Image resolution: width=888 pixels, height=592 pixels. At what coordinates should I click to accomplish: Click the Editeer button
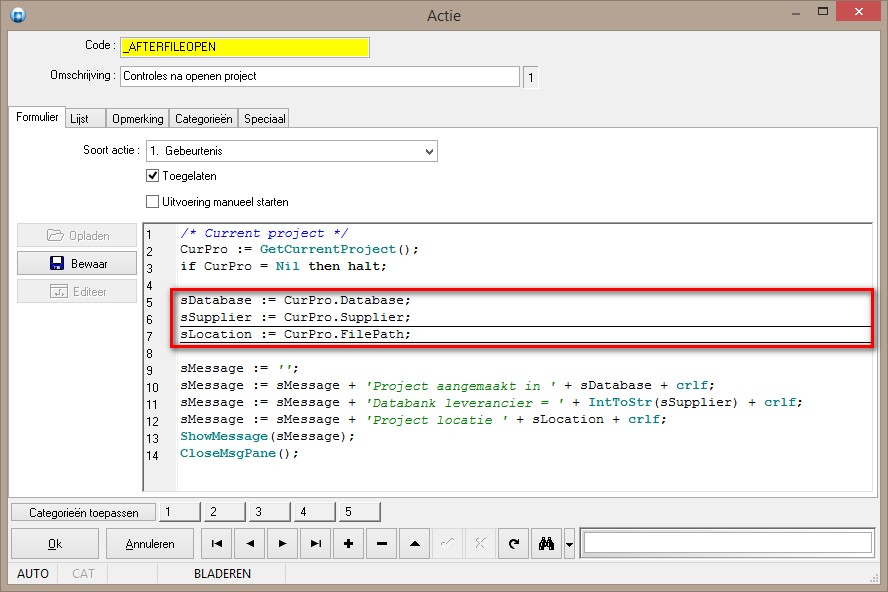pyautogui.click(x=77, y=291)
